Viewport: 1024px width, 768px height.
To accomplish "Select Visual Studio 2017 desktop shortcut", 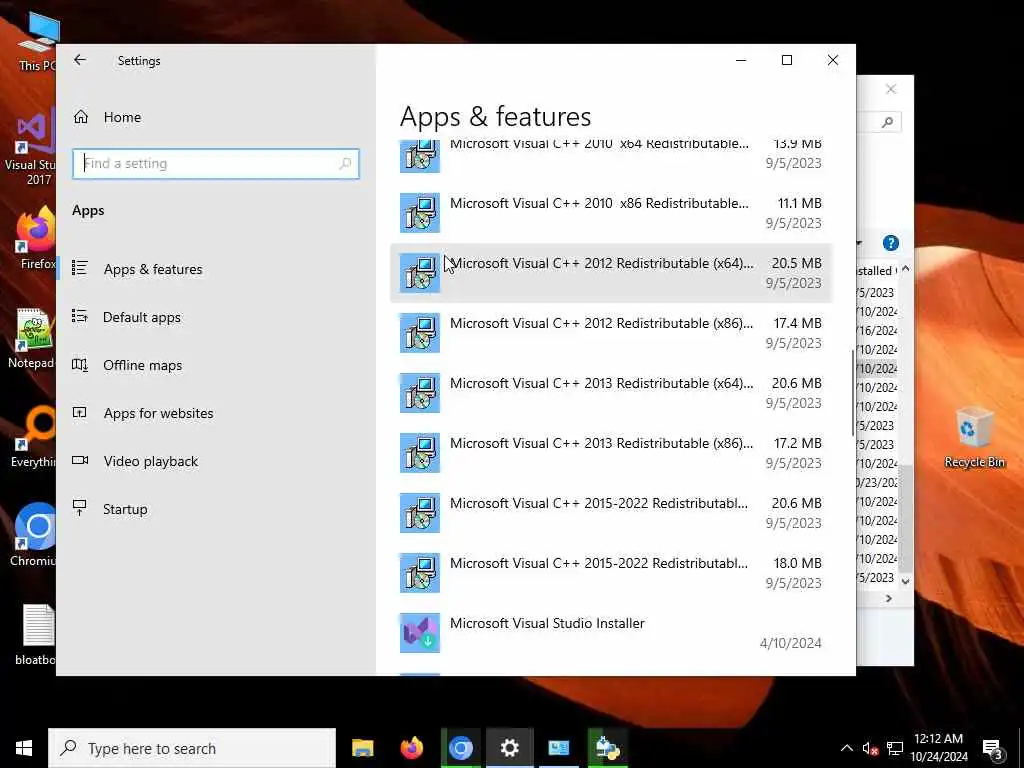I will click(x=31, y=148).
